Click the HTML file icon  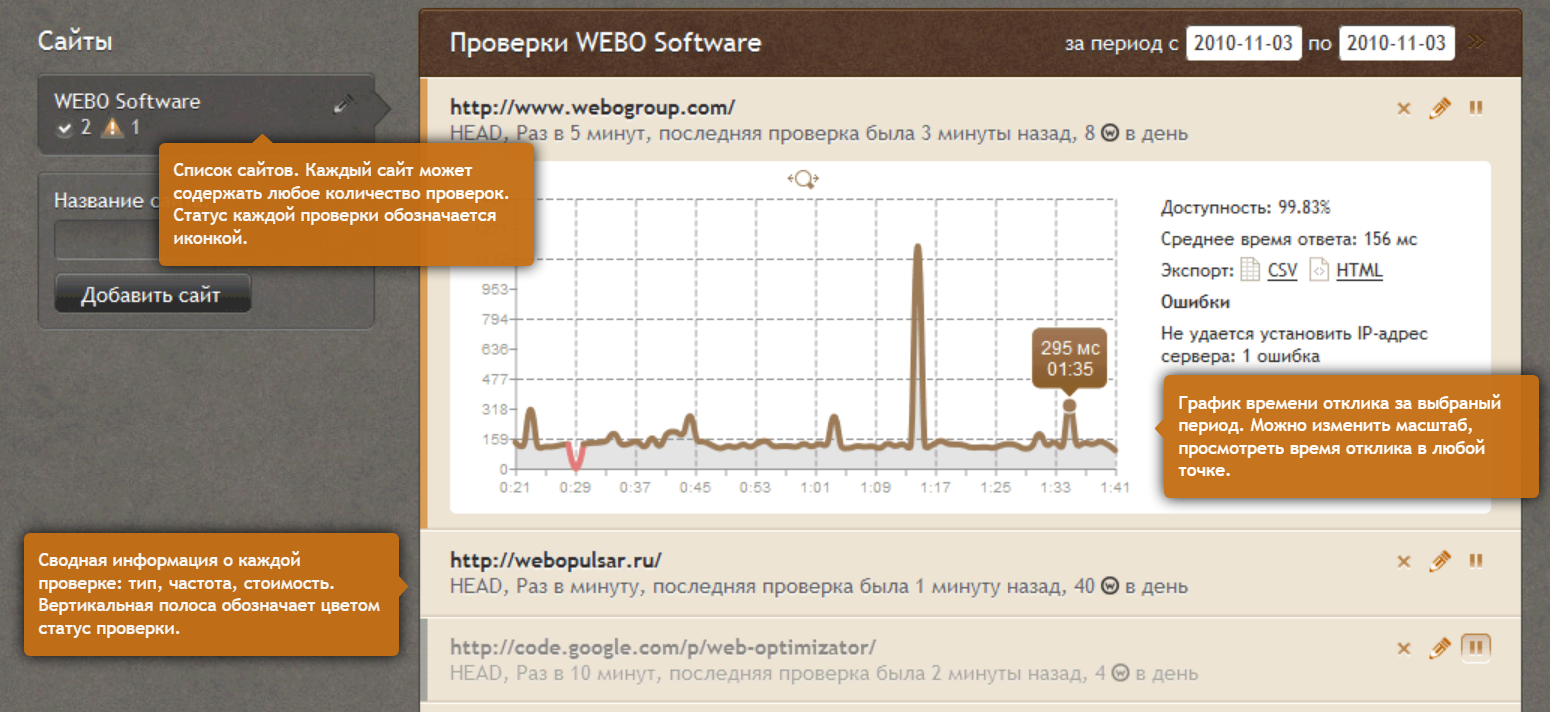[1319, 270]
